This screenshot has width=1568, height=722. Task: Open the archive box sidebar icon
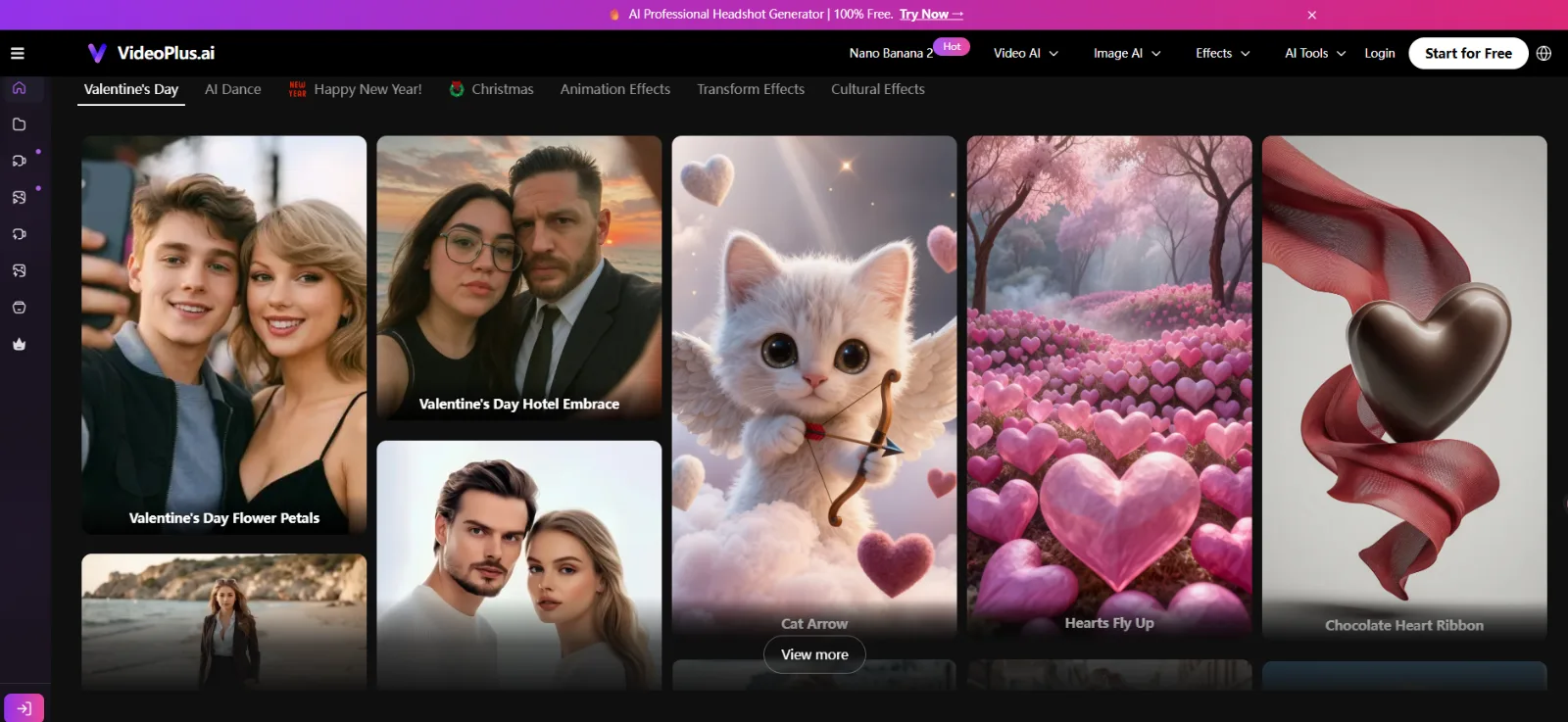point(19,308)
